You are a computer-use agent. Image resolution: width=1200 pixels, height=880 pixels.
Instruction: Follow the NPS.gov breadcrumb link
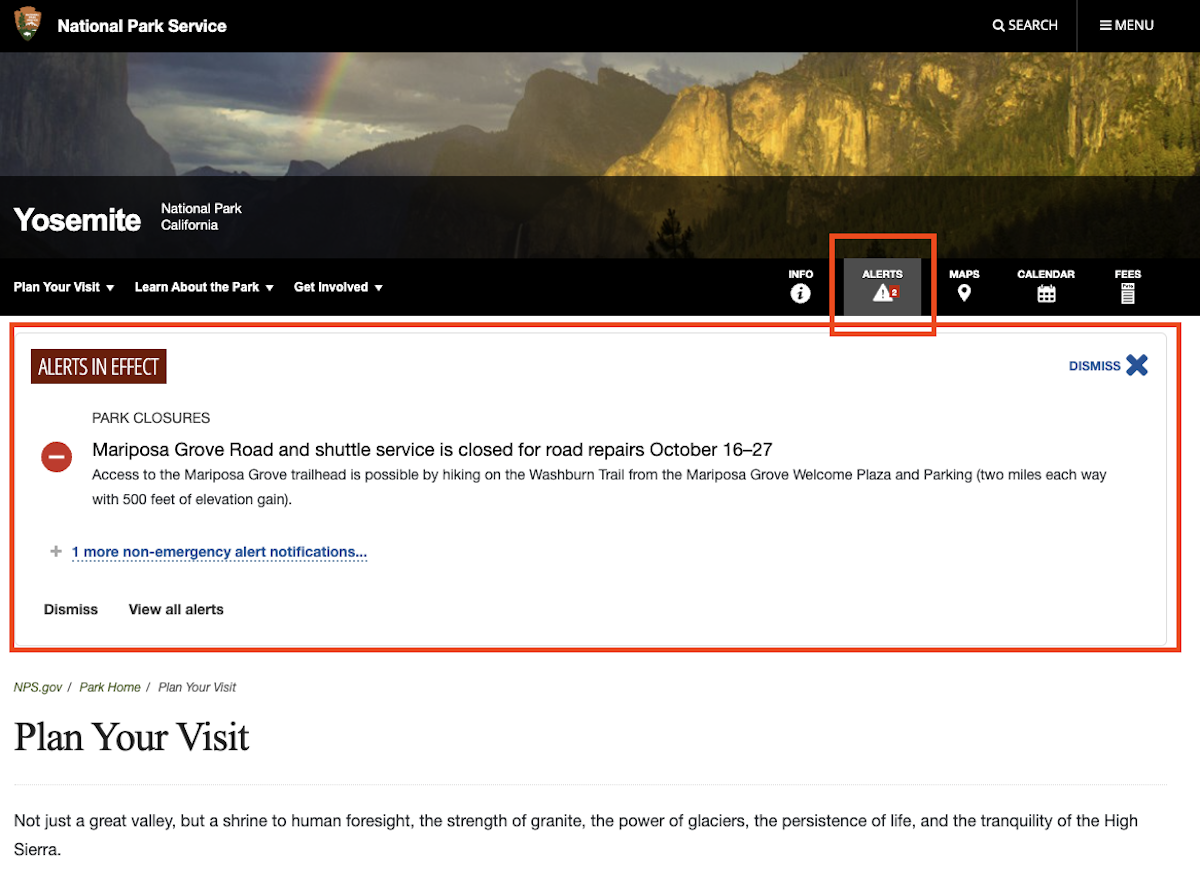[x=38, y=687]
